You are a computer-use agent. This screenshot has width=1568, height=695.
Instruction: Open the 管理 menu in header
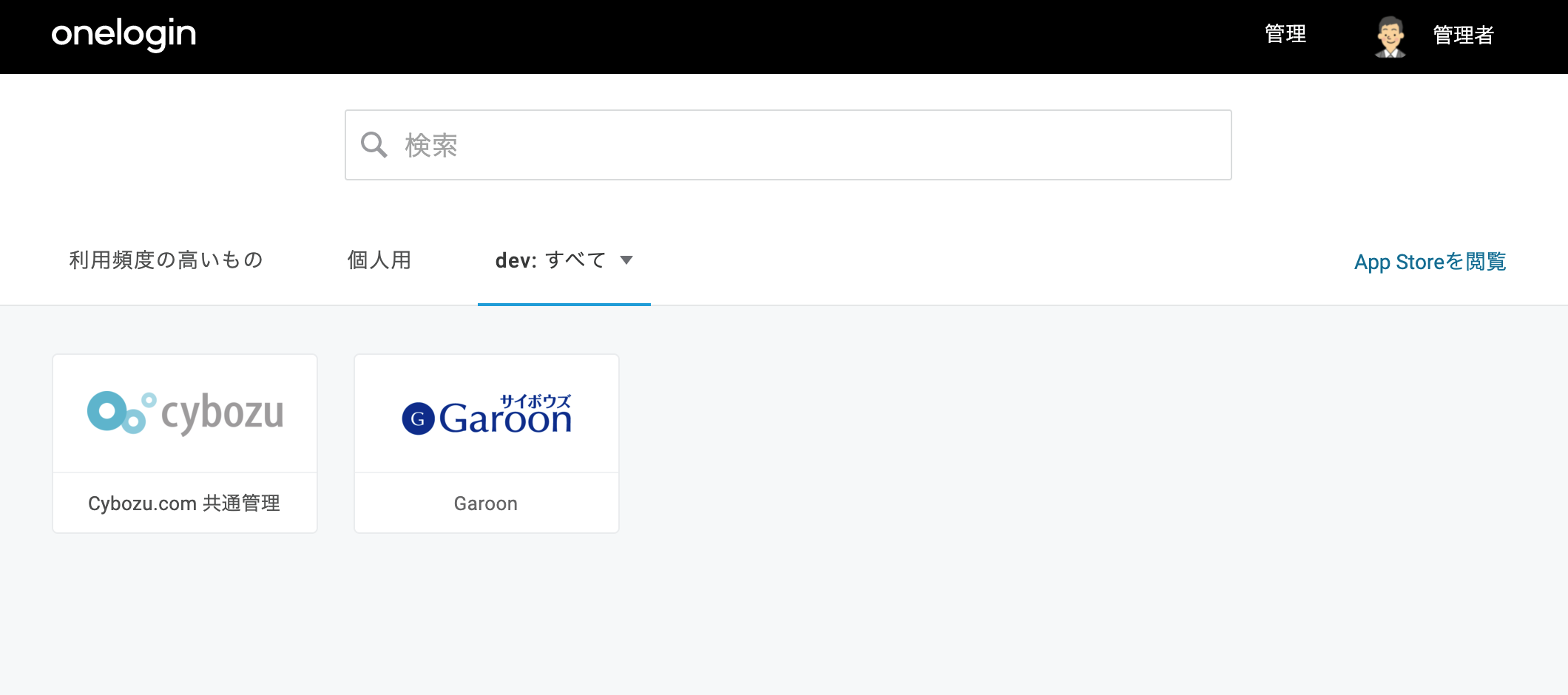pyautogui.click(x=1285, y=34)
